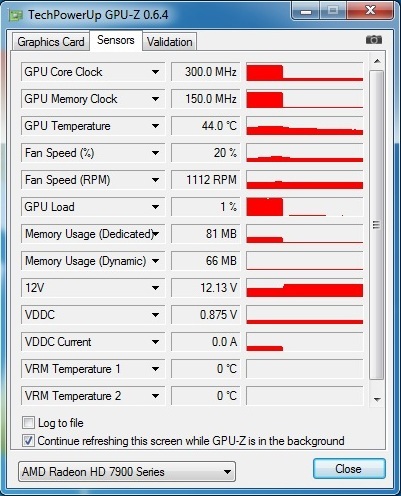401x496 pixels.
Task: Open the GPU Core Clock sensor dropdown
Action: [x=155, y=72]
